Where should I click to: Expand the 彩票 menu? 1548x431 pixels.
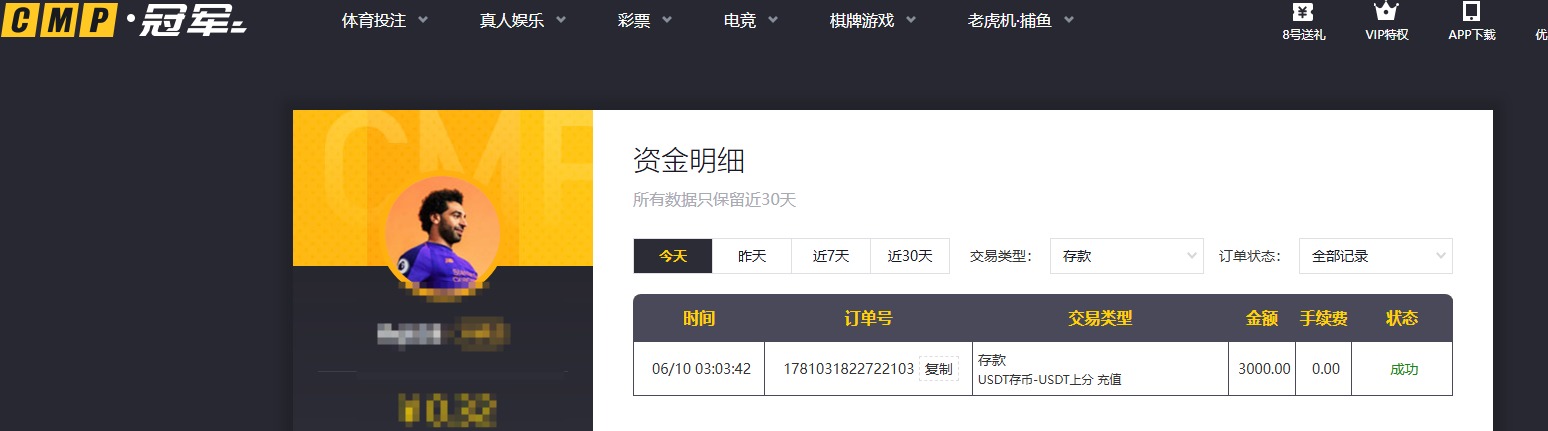pos(645,20)
